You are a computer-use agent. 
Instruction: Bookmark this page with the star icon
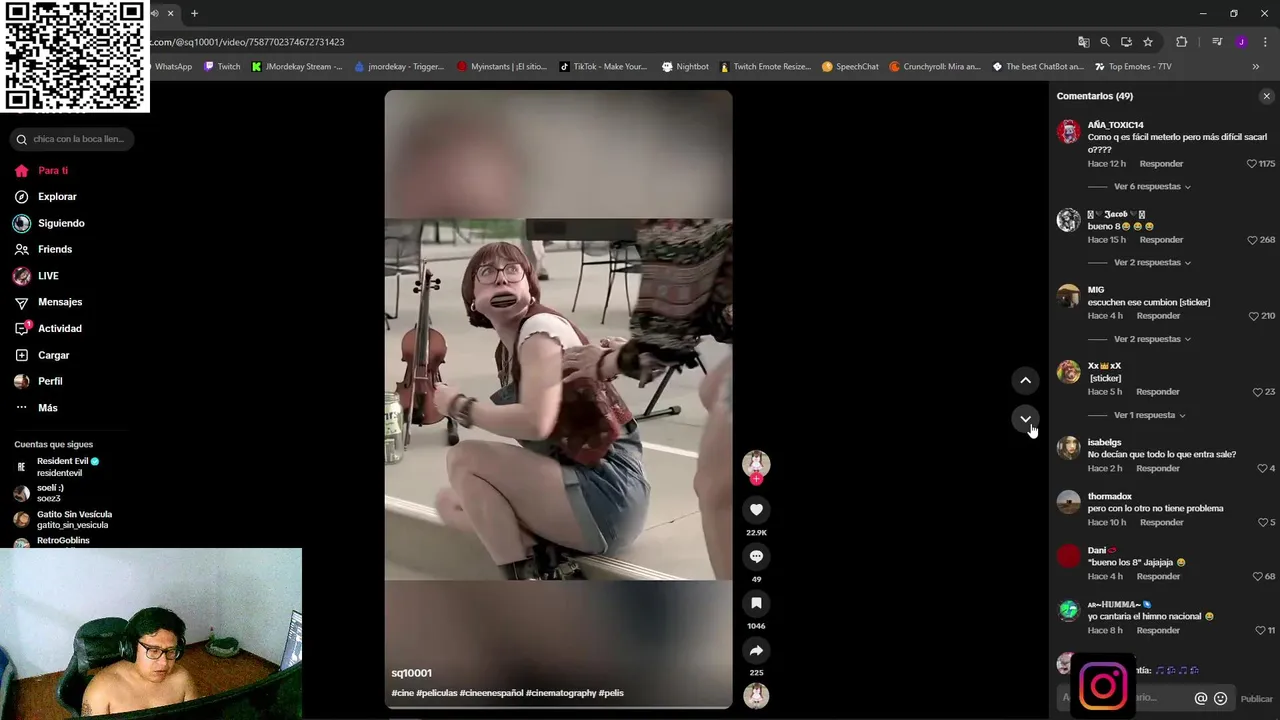(1148, 42)
